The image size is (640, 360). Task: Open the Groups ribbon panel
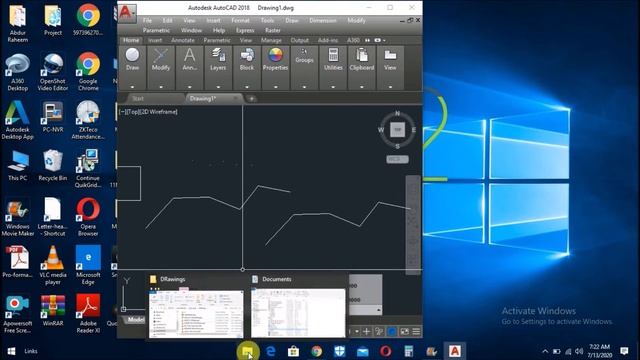coord(304,57)
